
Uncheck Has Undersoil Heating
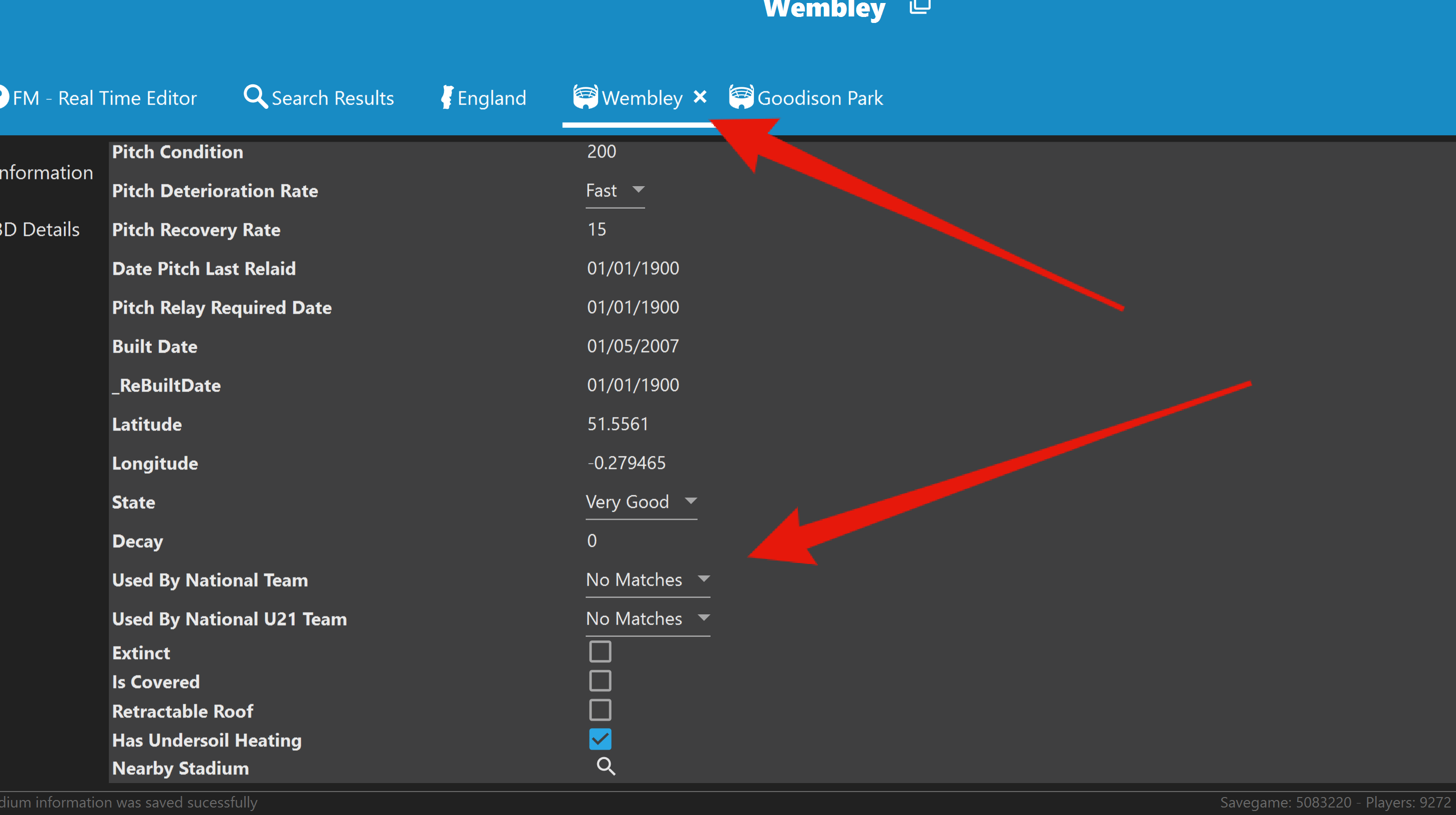[600, 739]
